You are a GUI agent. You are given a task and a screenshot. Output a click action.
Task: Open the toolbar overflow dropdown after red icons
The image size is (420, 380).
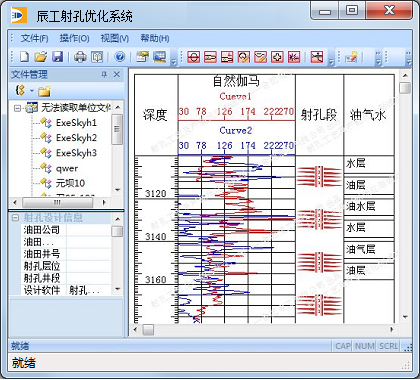pos(331,62)
